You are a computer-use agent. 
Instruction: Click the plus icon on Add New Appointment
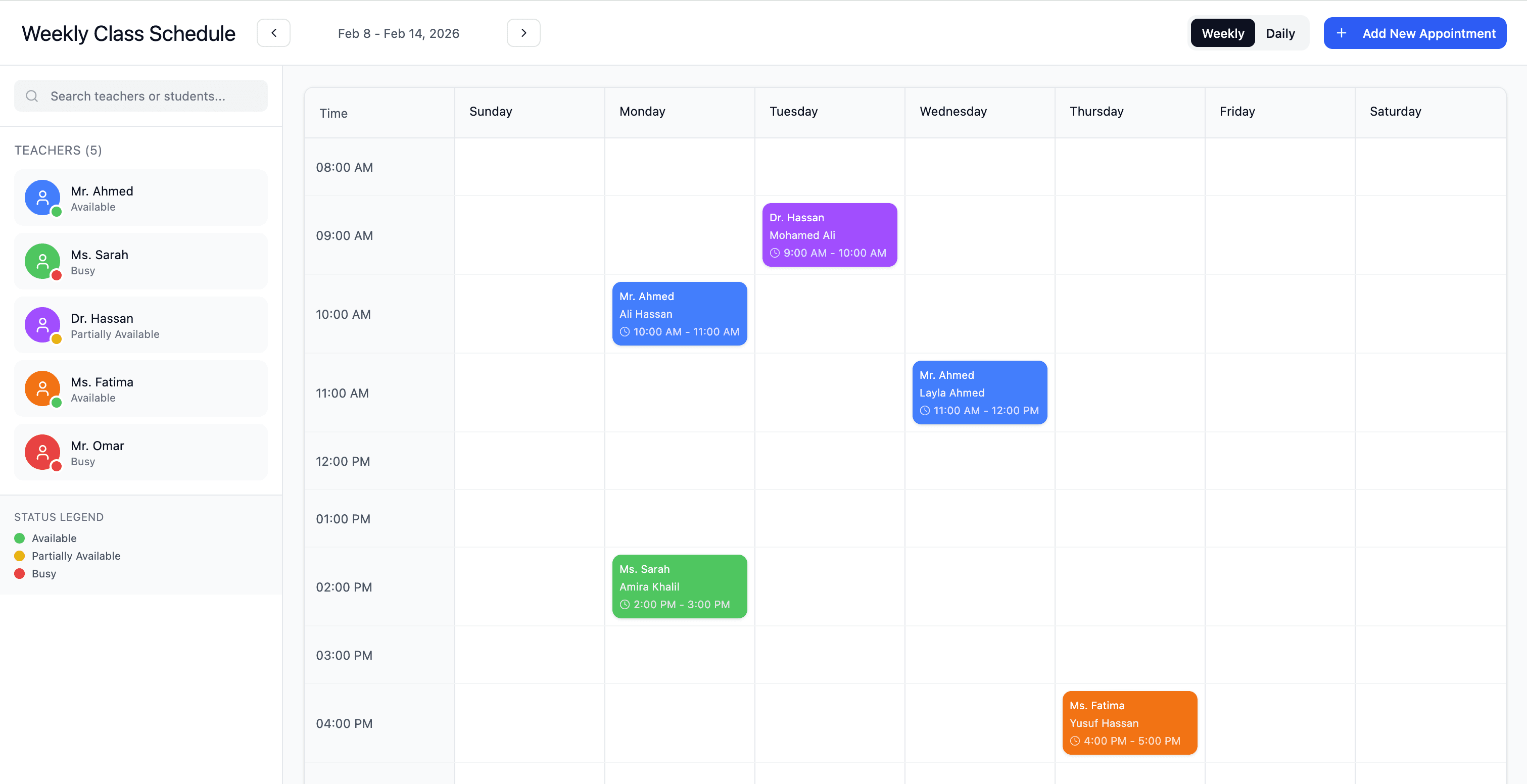tap(1342, 33)
